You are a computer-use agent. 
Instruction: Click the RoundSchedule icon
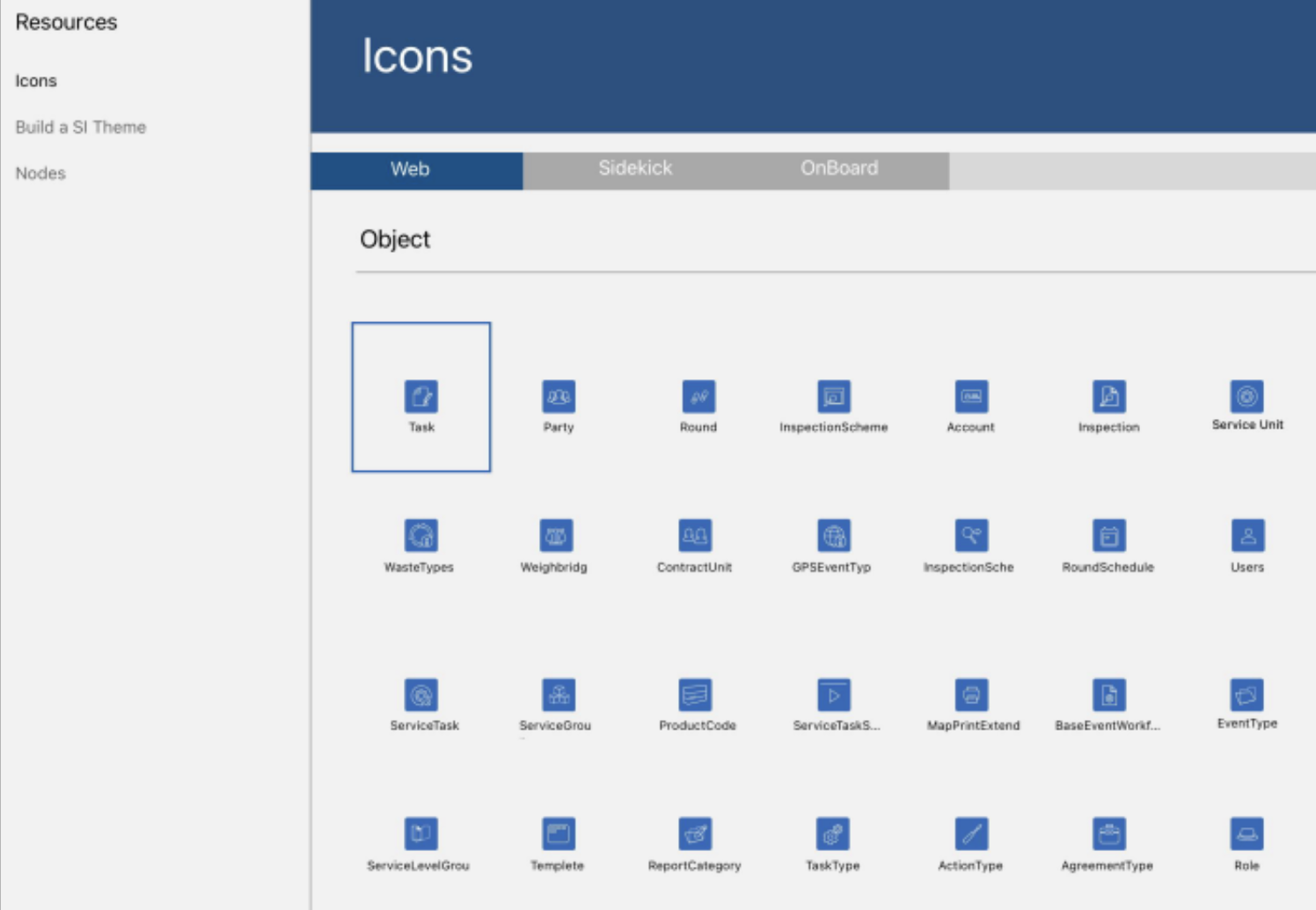pos(1108,537)
